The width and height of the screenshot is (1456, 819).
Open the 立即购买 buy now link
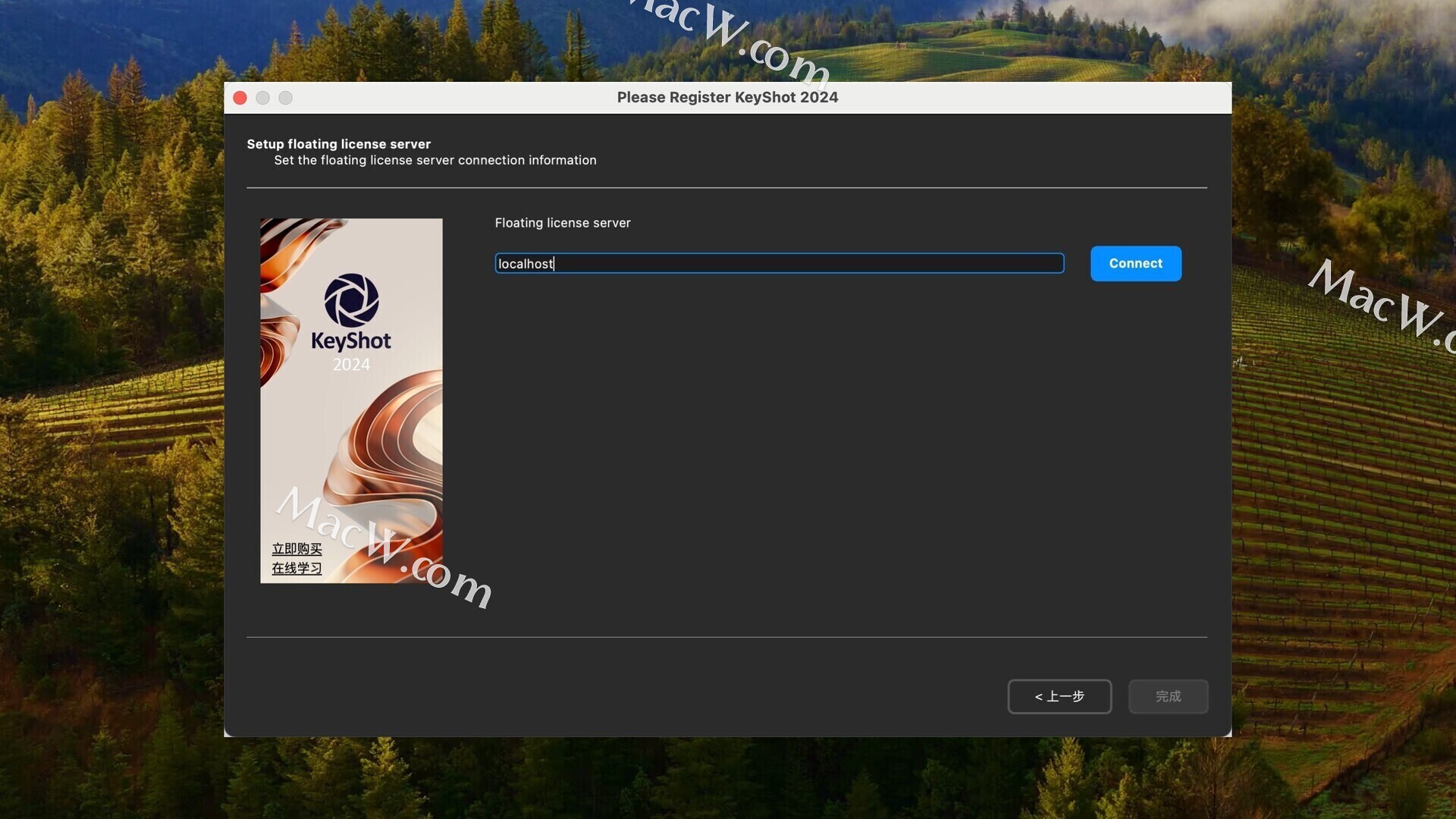pyautogui.click(x=297, y=548)
